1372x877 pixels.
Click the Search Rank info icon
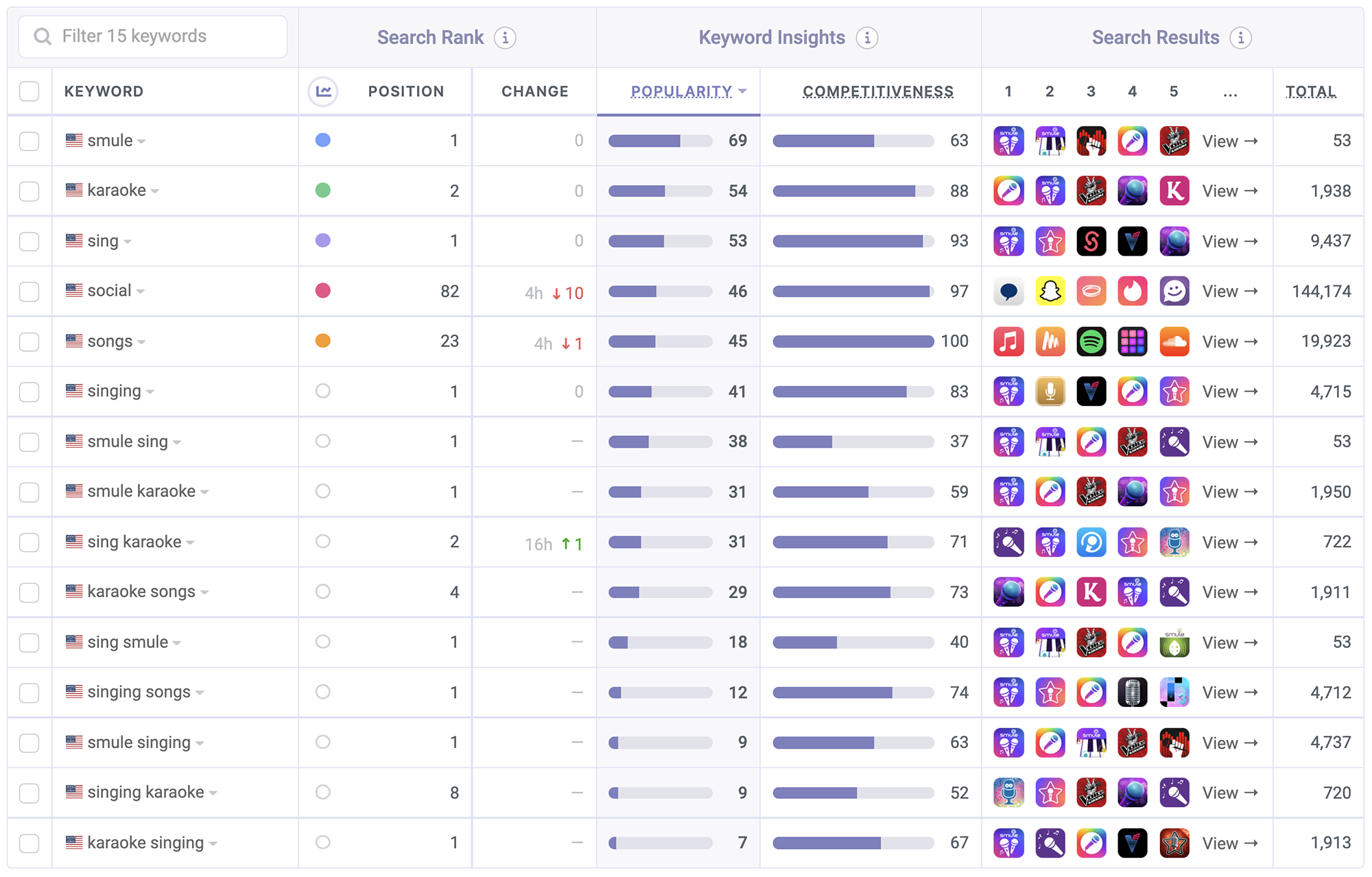click(x=506, y=38)
